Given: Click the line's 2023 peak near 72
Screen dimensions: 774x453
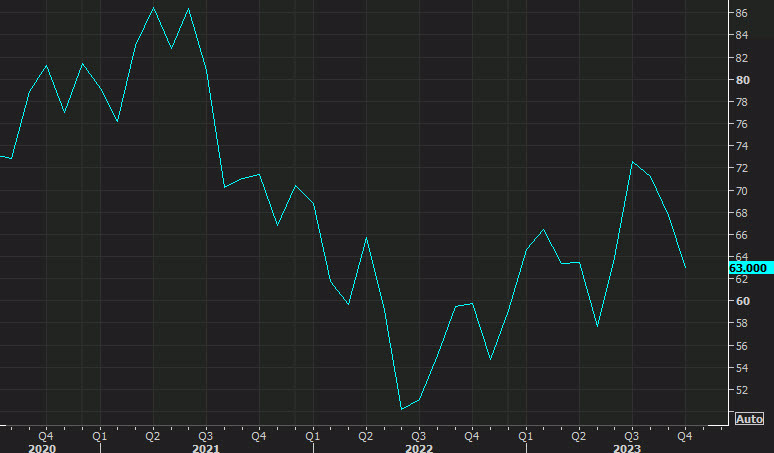Looking at the screenshot, I should (632, 162).
